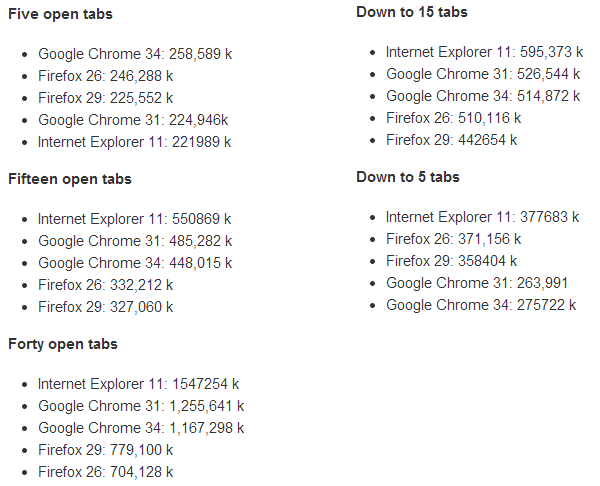Click Google Chrome 31: 485,282 k item
The height and width of the screenshot is (486, 600).
coord(135,241)
